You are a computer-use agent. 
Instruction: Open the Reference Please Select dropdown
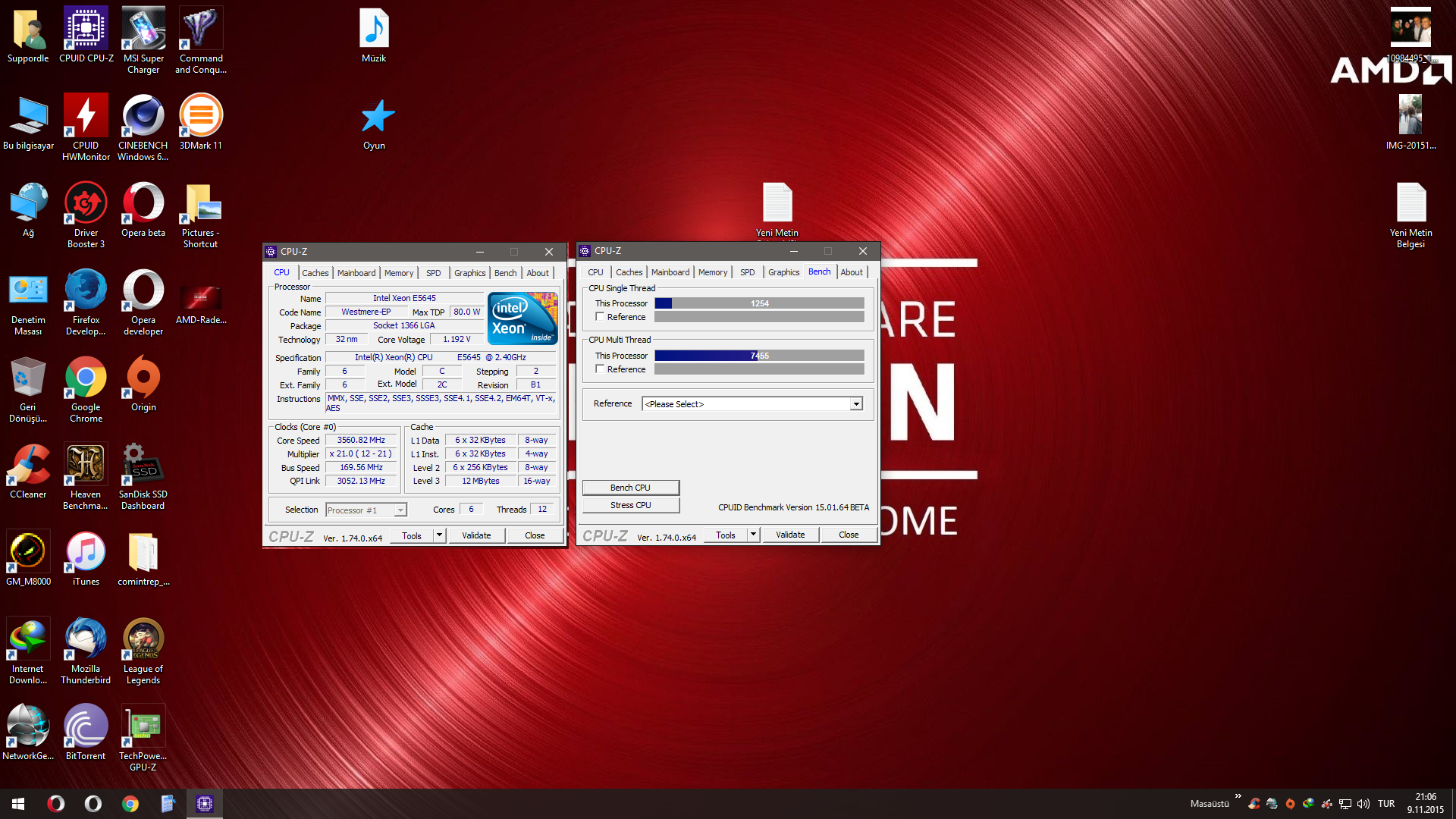point(752,404)
